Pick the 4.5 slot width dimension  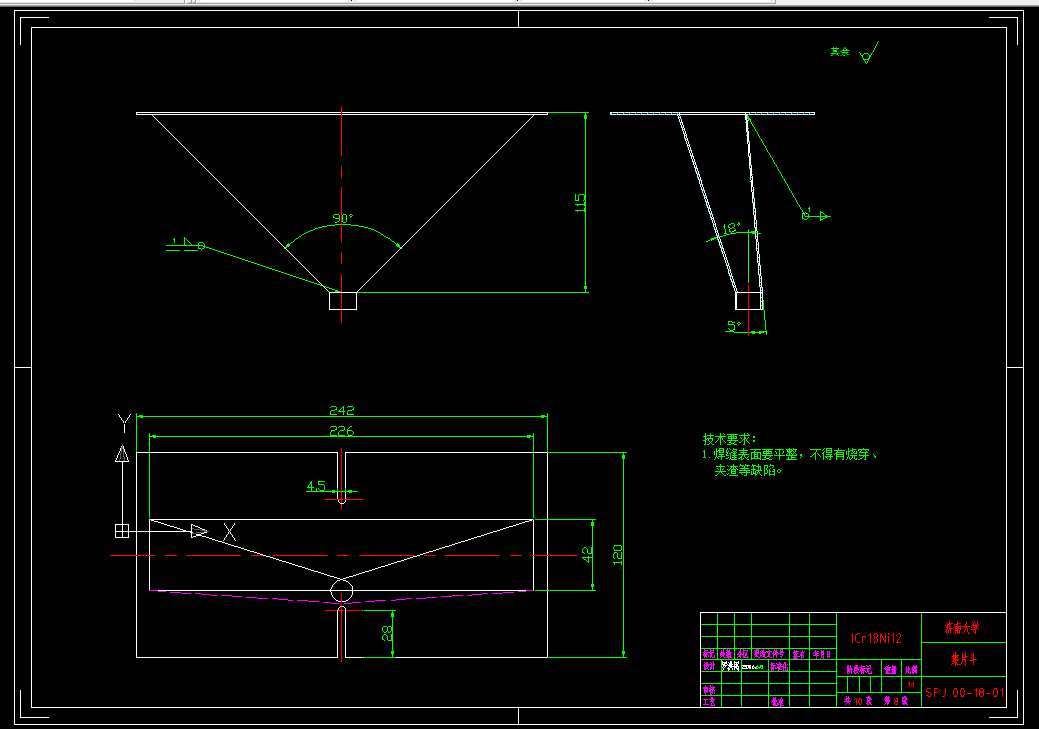pyautogui.click(x=316, y=486)
